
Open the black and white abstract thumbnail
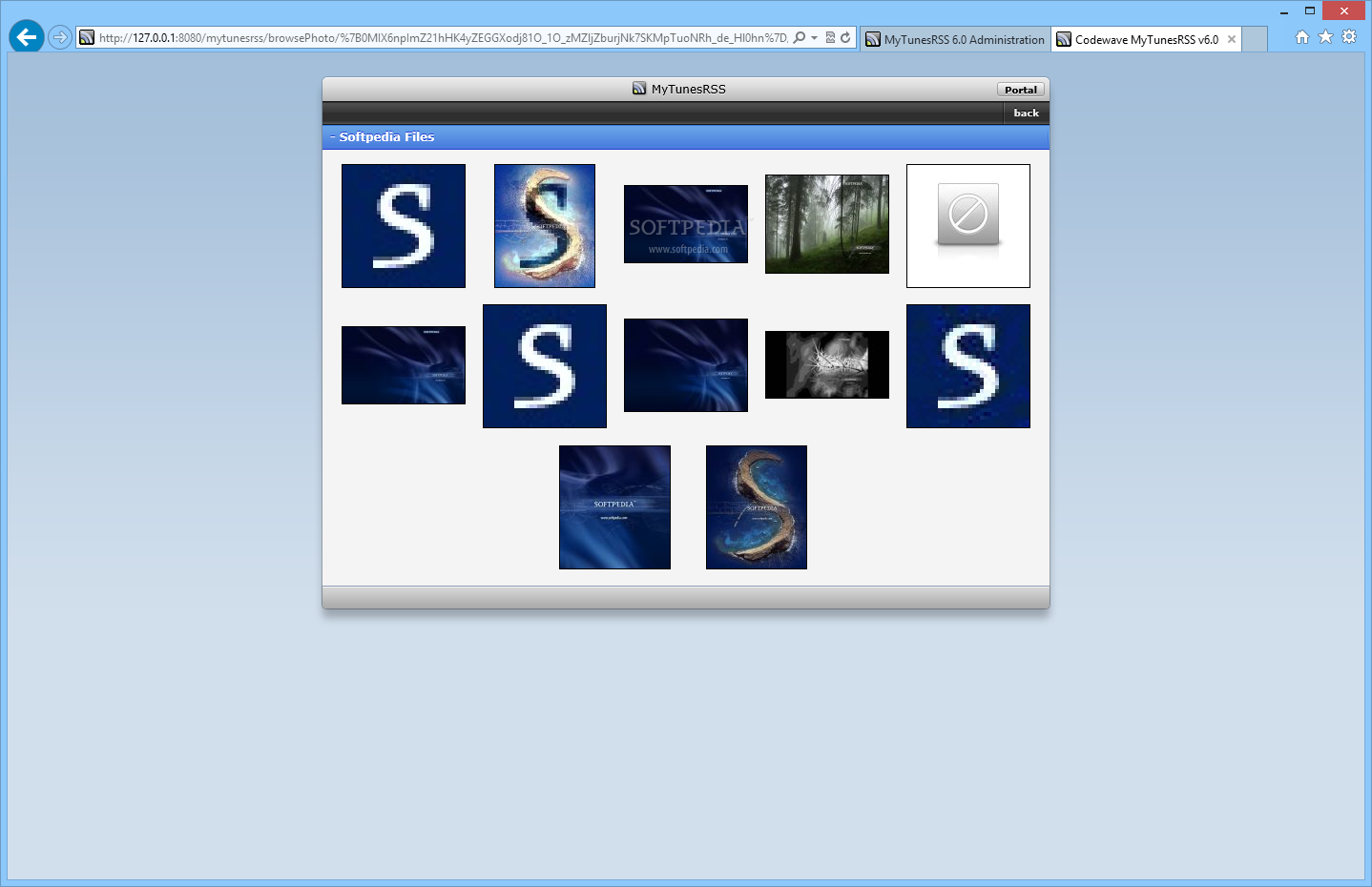coord(827,364)
